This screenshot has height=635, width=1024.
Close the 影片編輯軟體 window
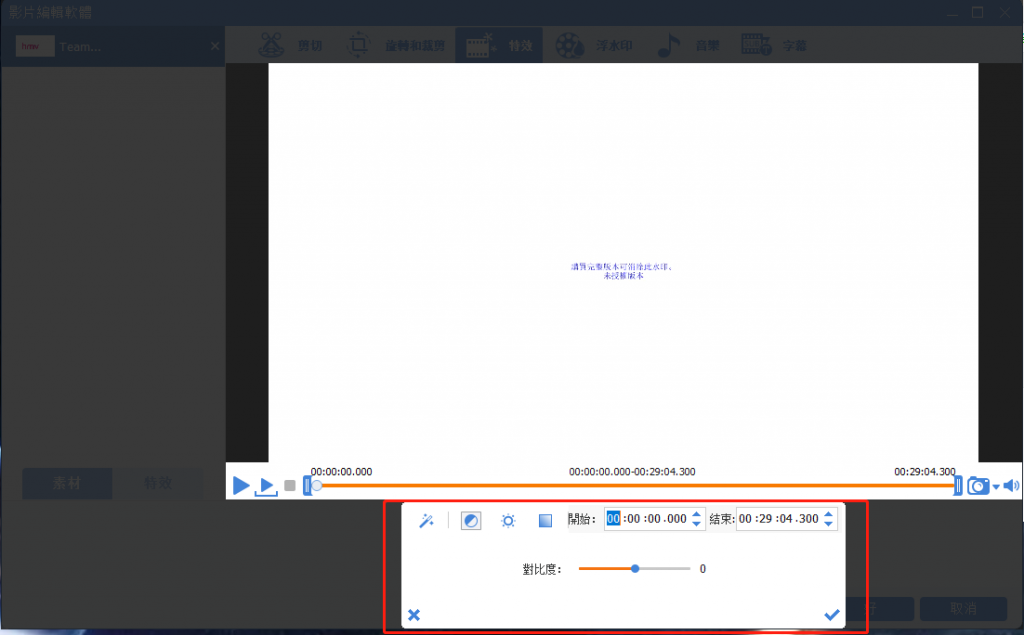tap(1006, 12)
